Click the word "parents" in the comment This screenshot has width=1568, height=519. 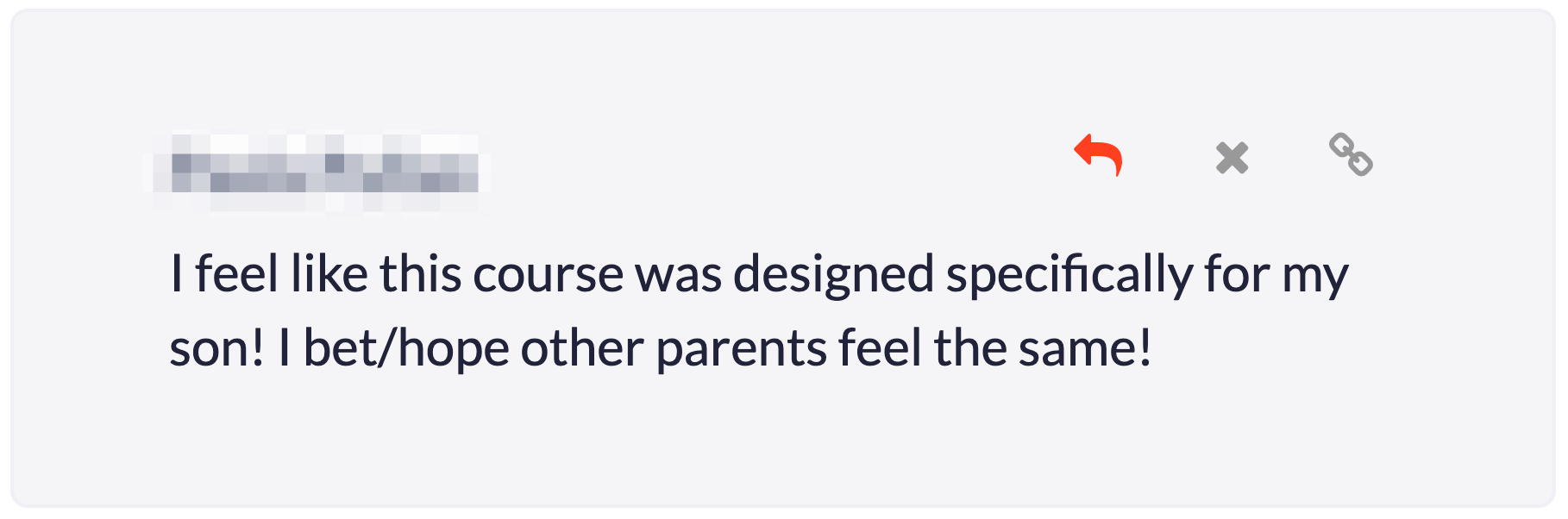[x=742, y=349]
